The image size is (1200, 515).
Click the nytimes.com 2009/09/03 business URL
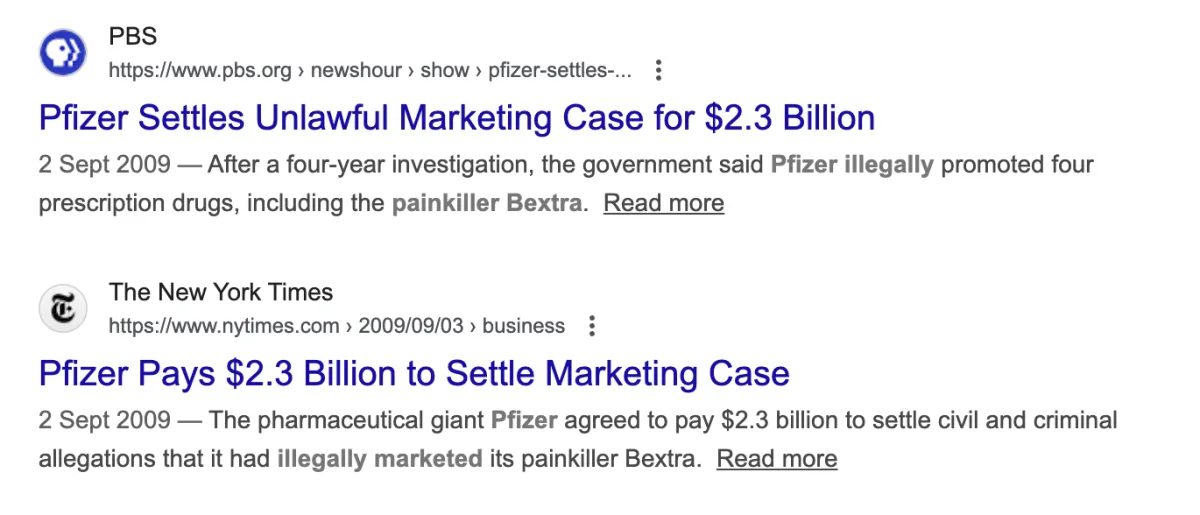click(x=336, y=326)
